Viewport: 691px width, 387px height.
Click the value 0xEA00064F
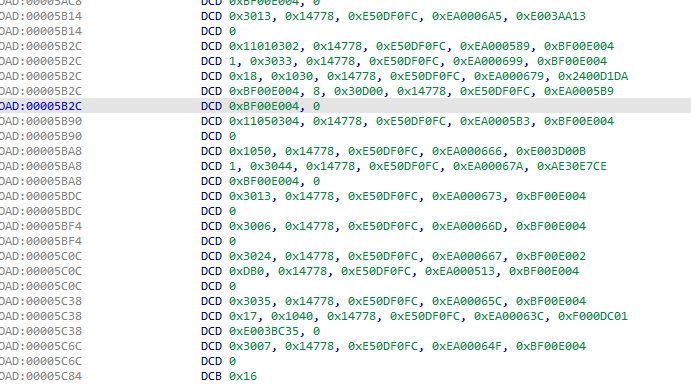click(x=466, y=346)
